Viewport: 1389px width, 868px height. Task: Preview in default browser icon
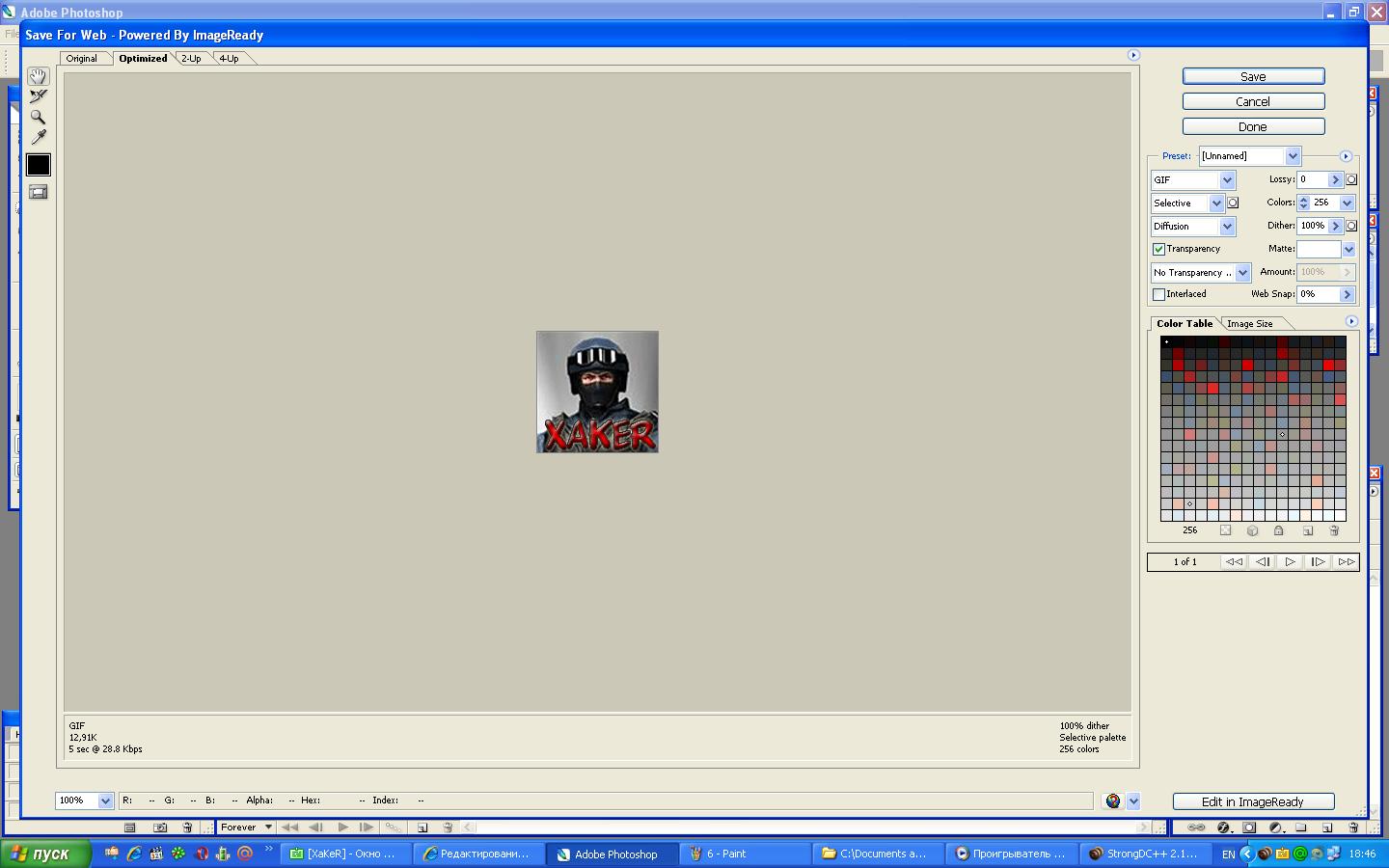(x=1113, y=800)
